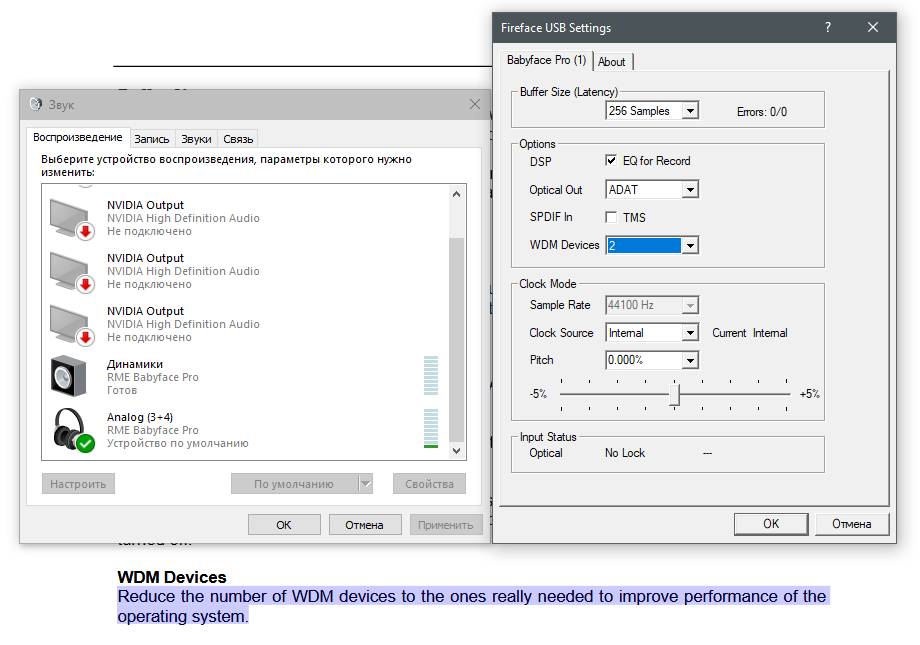
Task: Click the По умолчанию button
Action: coord(295,484)
